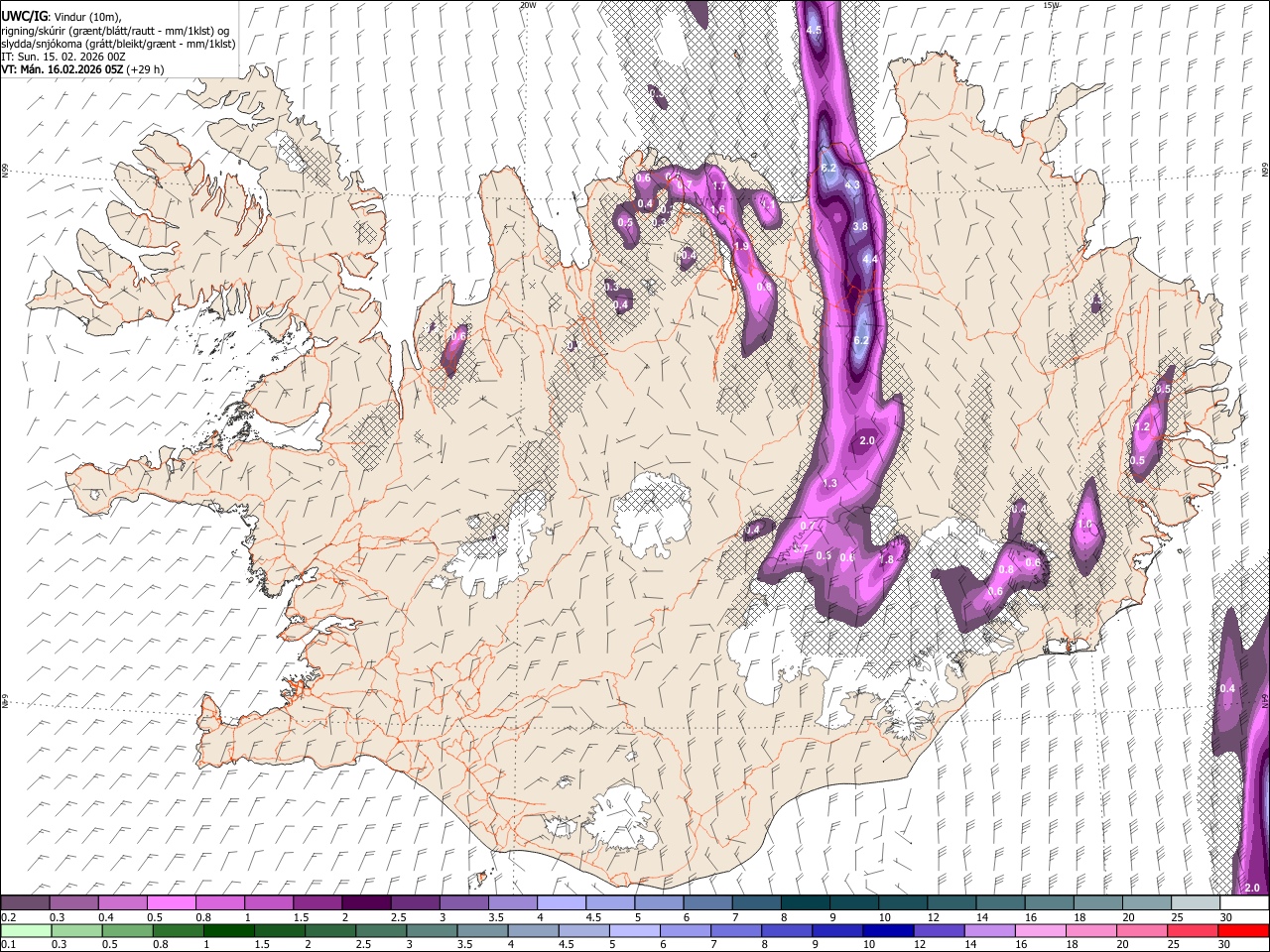Click the "IT: Sun. 15. 02. 2026 00Z" line
The height and width of the screenshot is (952, 1270).
(63, 57)
